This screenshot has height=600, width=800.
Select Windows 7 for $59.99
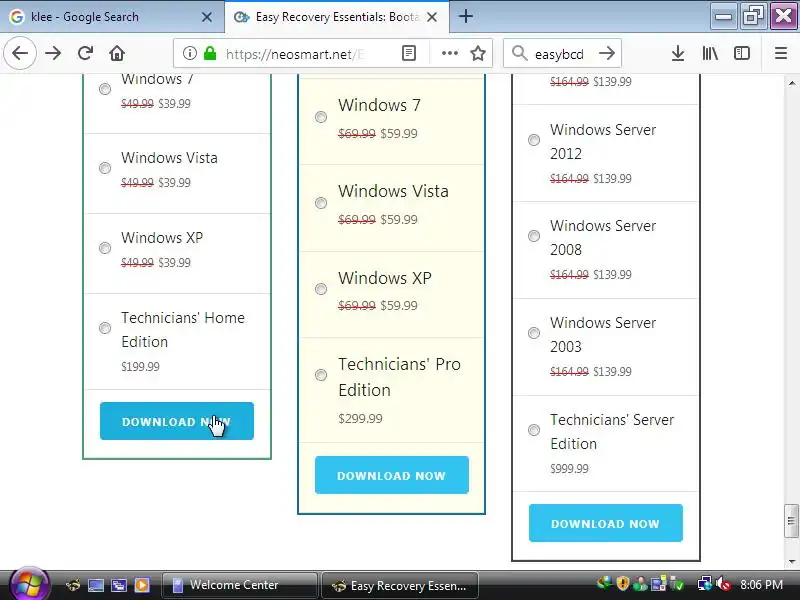[x=320, y=117]
